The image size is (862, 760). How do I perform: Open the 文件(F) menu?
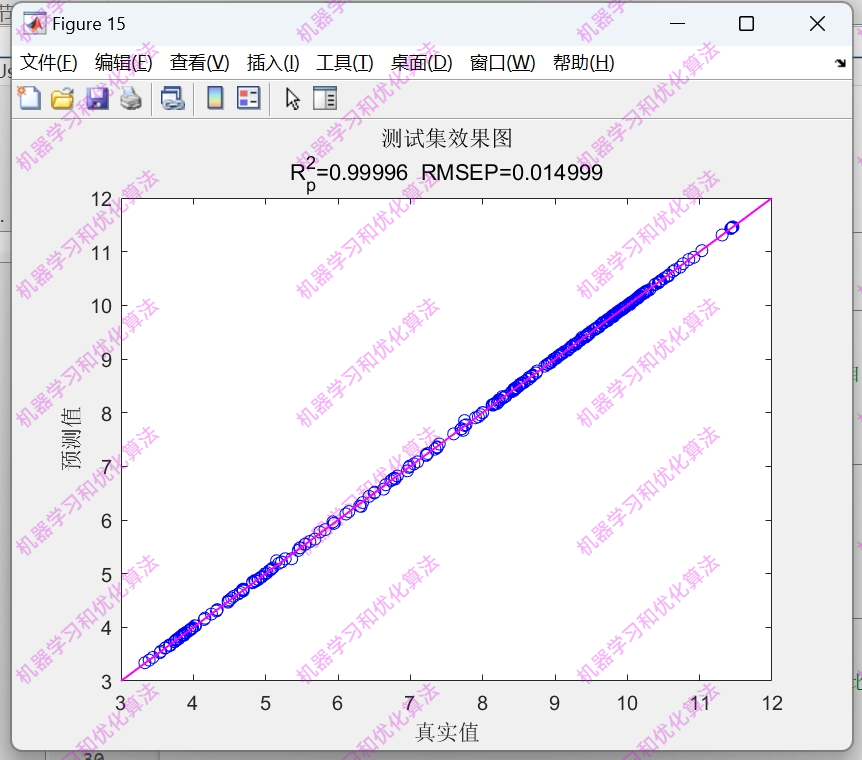(48, 63)
